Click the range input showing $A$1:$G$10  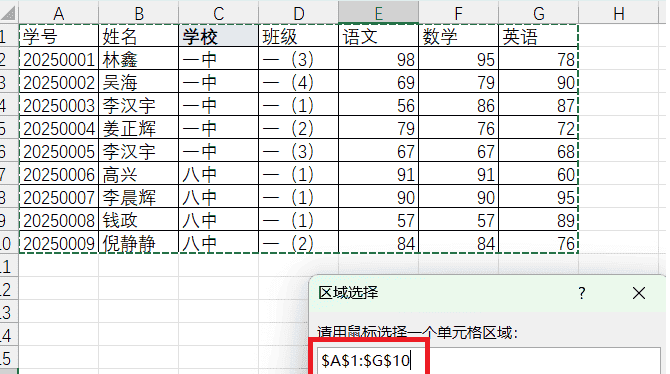tap(488, 361)
